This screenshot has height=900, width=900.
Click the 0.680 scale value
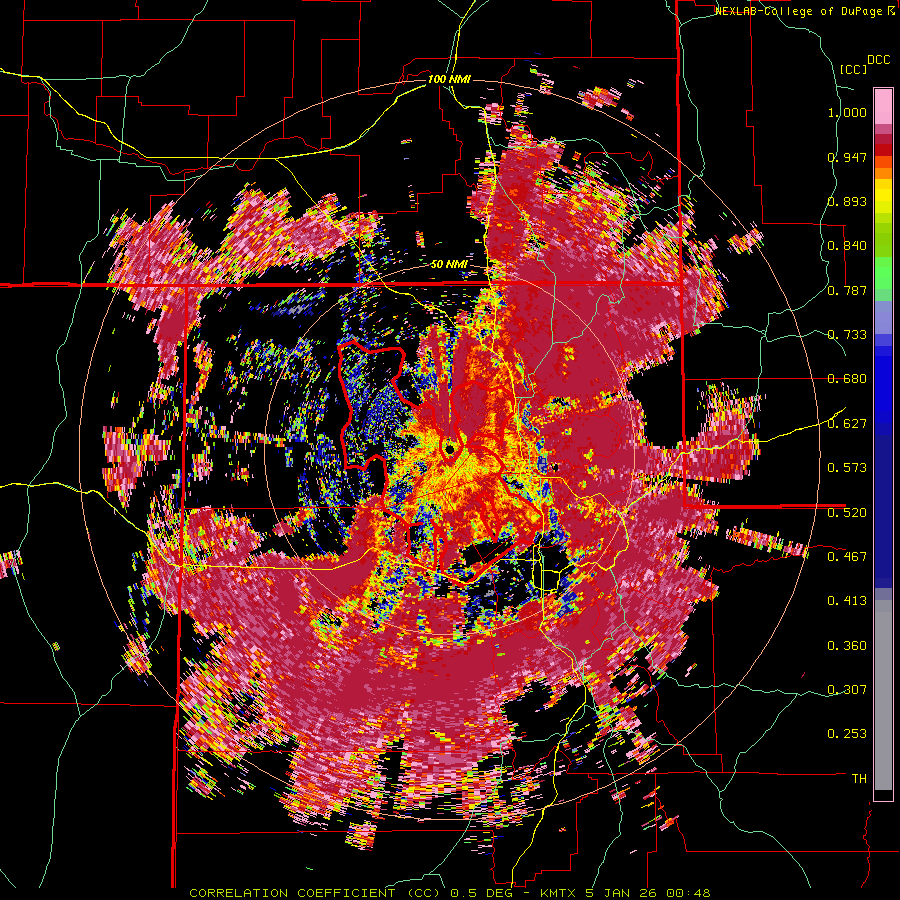click(847, 379)
